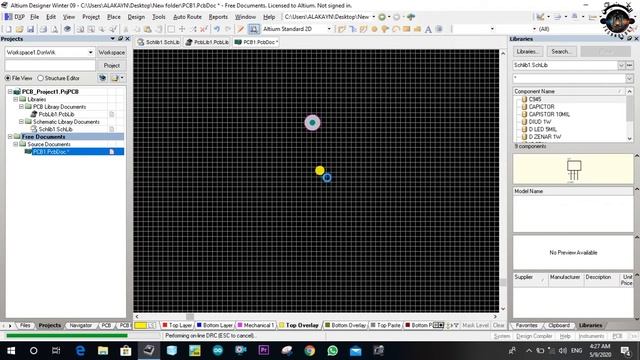
Task: Click the Paste clipboard toolbar icon
Action: 148,29
